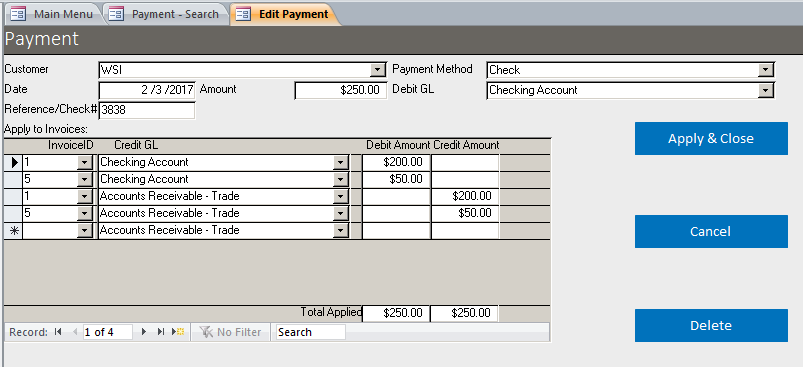Expand InvoiceID dropdown in $50.00 credit row
This screenshot has width=803, height=367.
(x=84, y=213)
